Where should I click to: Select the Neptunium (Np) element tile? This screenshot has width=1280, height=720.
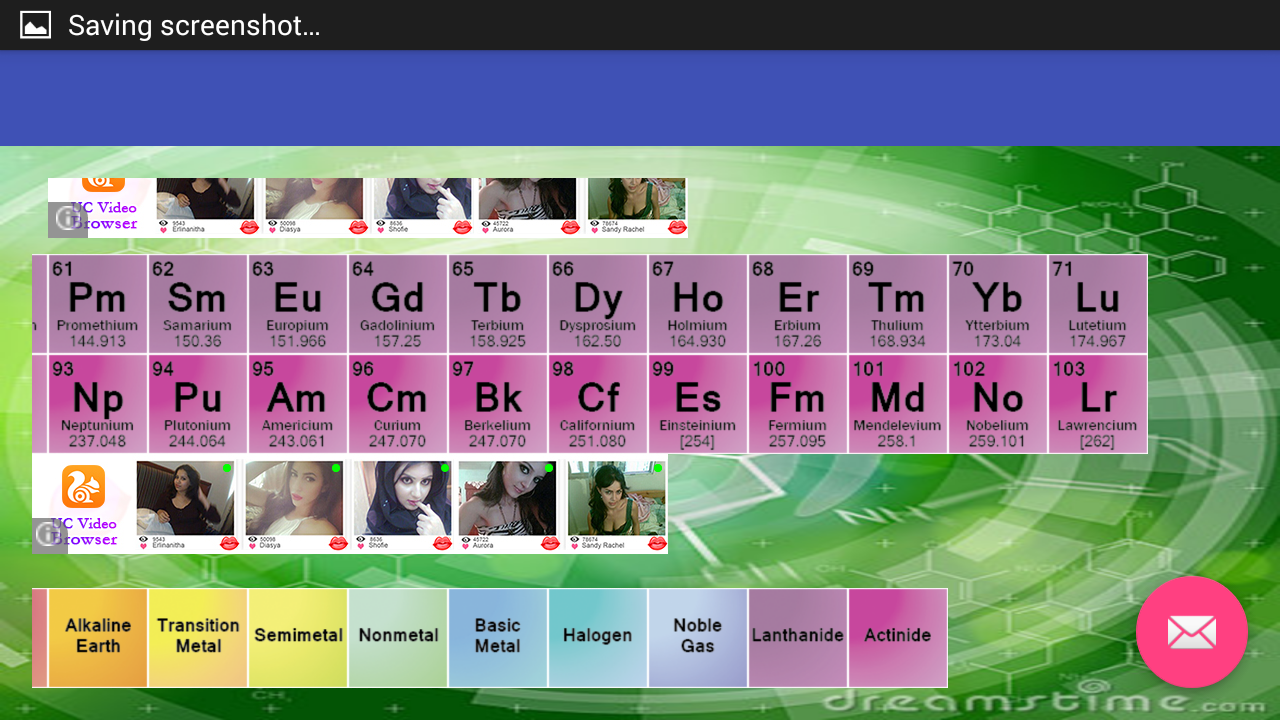98,404
